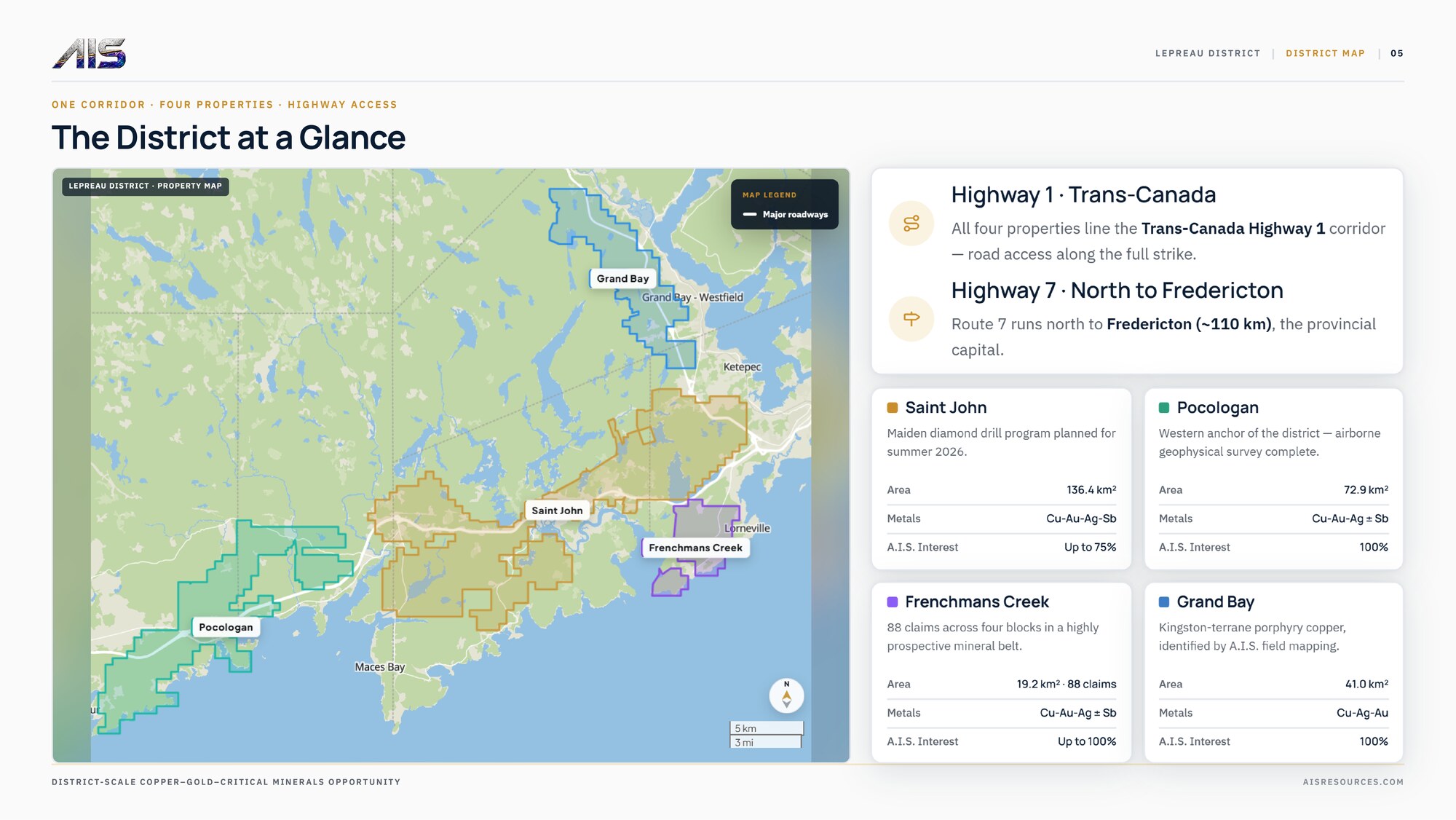Viewport: 1456px width, 820px height.
Task: Click the Grand Bay map label
Action: click(622, 279)
